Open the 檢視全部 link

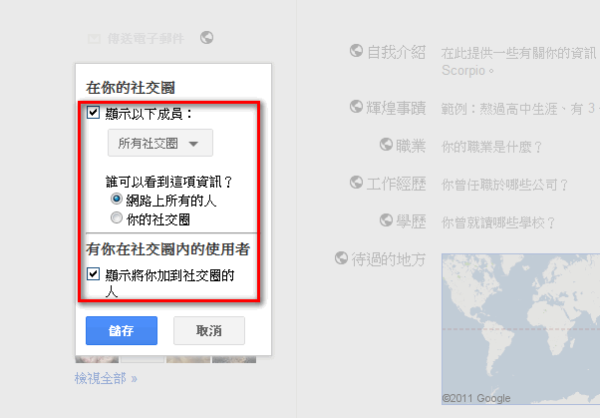pos(106,379)
